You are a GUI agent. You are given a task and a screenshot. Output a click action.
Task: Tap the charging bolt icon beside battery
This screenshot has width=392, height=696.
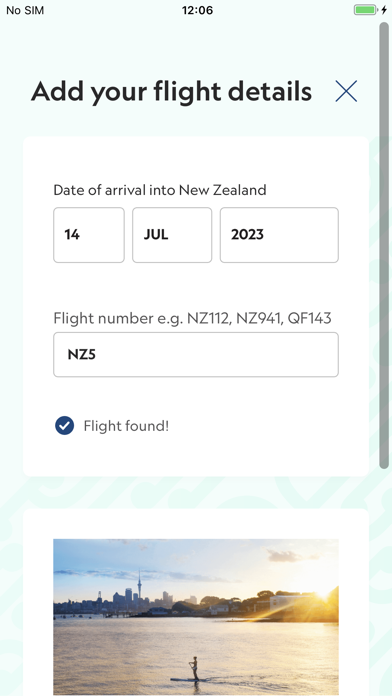[384, 10]
